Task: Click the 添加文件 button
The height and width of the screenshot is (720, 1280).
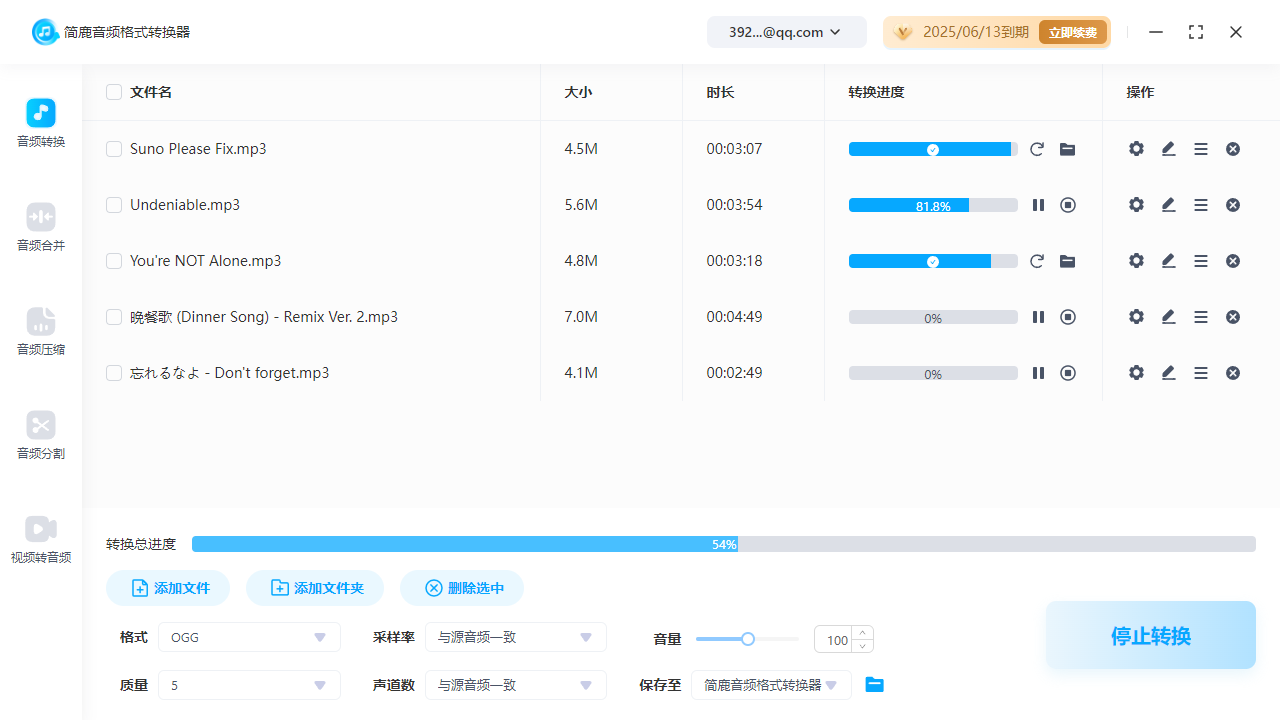Action: point(168,588)
